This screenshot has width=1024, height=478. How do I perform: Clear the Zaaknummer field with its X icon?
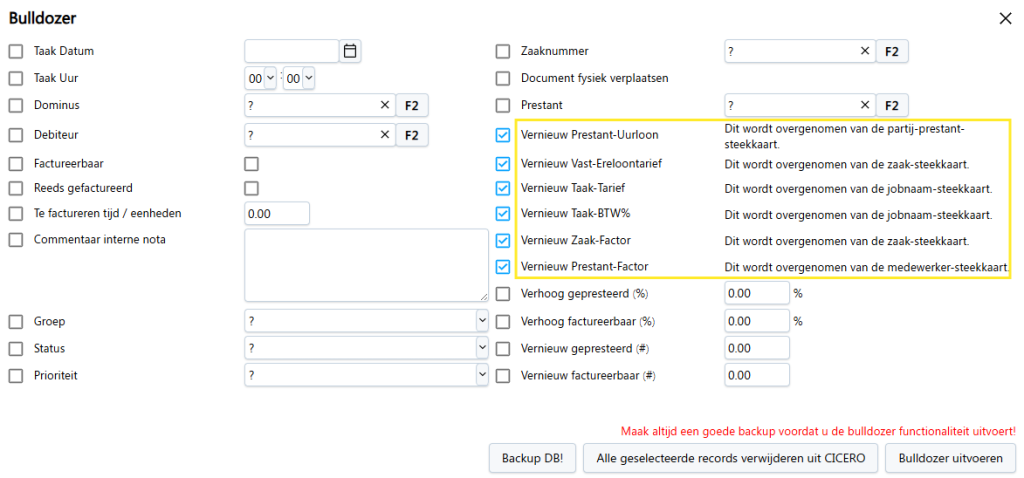(x=865, y=51)
